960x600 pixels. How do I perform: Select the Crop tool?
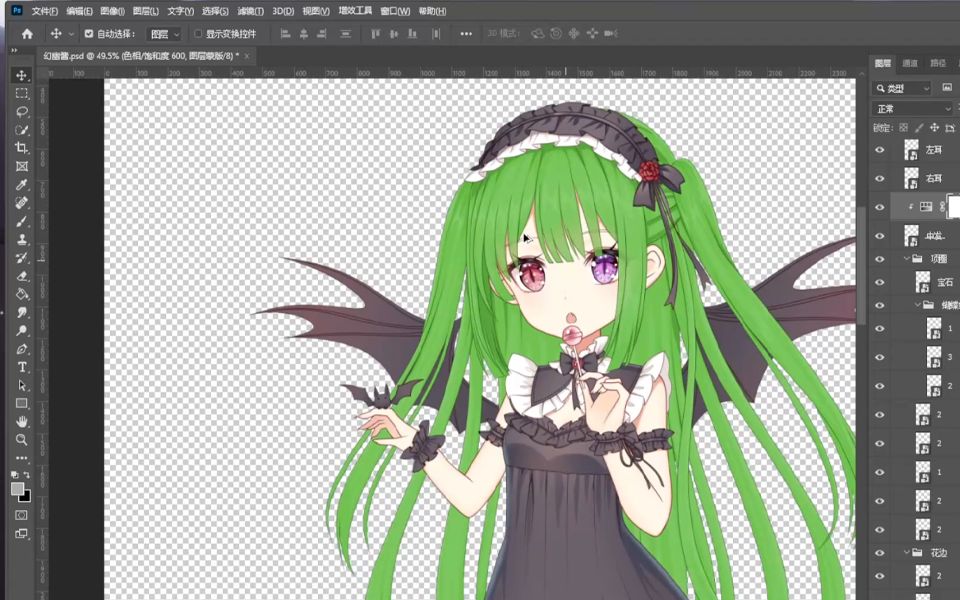tap(21, 148)
